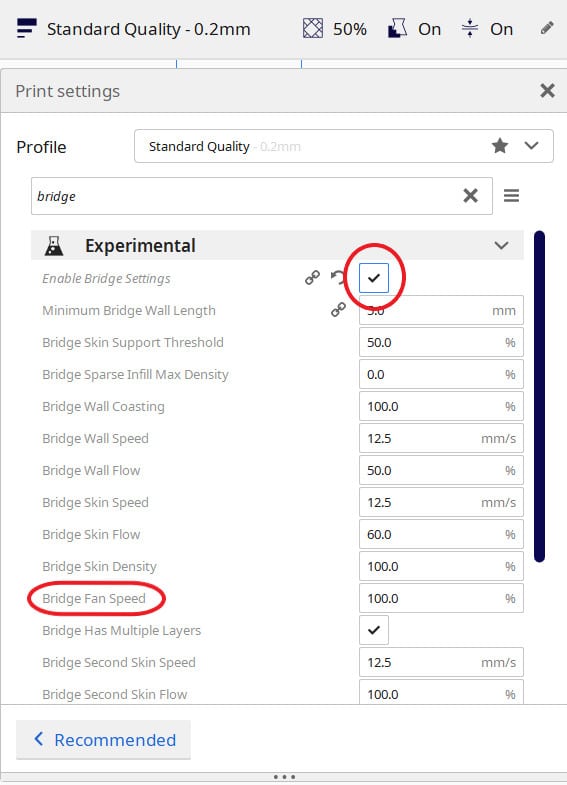Toggle Enable Bridge Settings checkbox
This screenshot has height=785, width=567.
[374, 278]
